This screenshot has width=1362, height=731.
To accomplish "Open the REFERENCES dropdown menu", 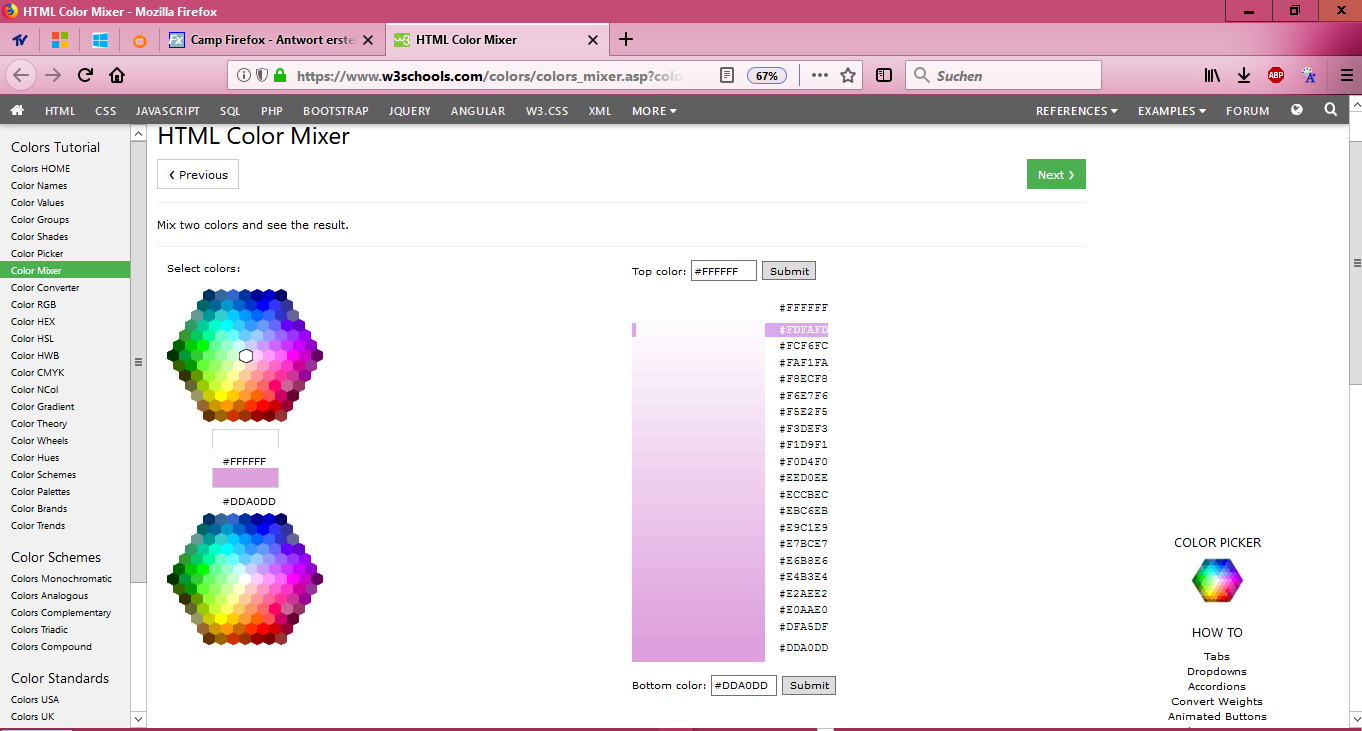I will pyautogui.click(x=1076, y=111).
